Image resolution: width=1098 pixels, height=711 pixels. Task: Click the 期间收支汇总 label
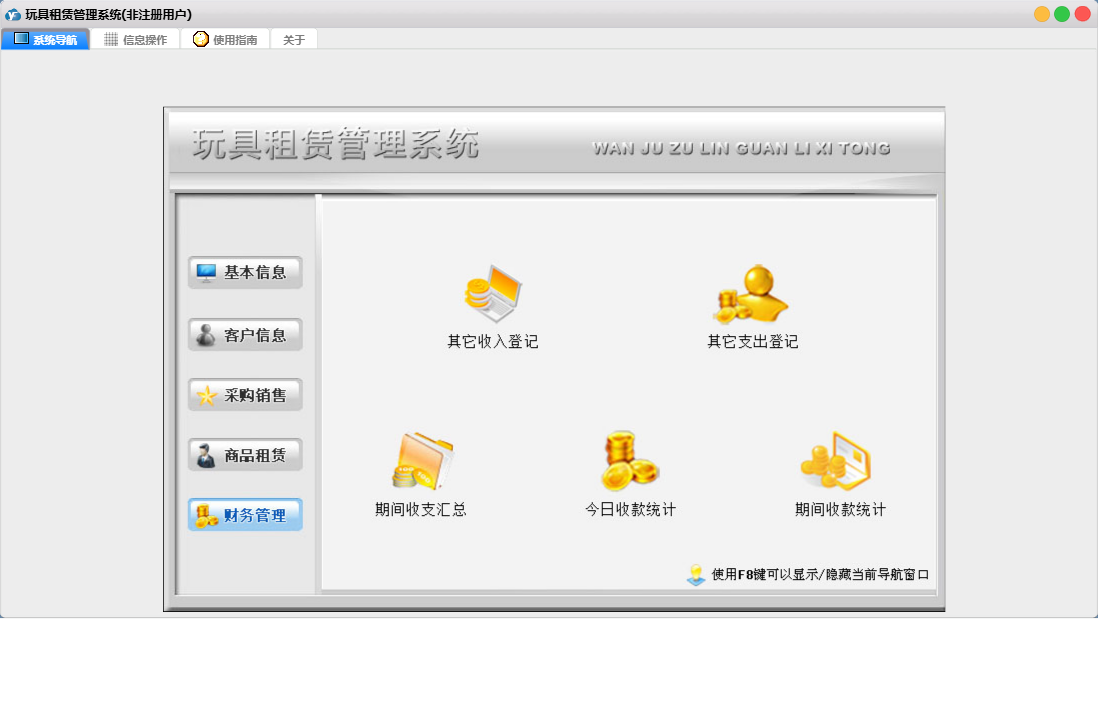pos(421,509)
